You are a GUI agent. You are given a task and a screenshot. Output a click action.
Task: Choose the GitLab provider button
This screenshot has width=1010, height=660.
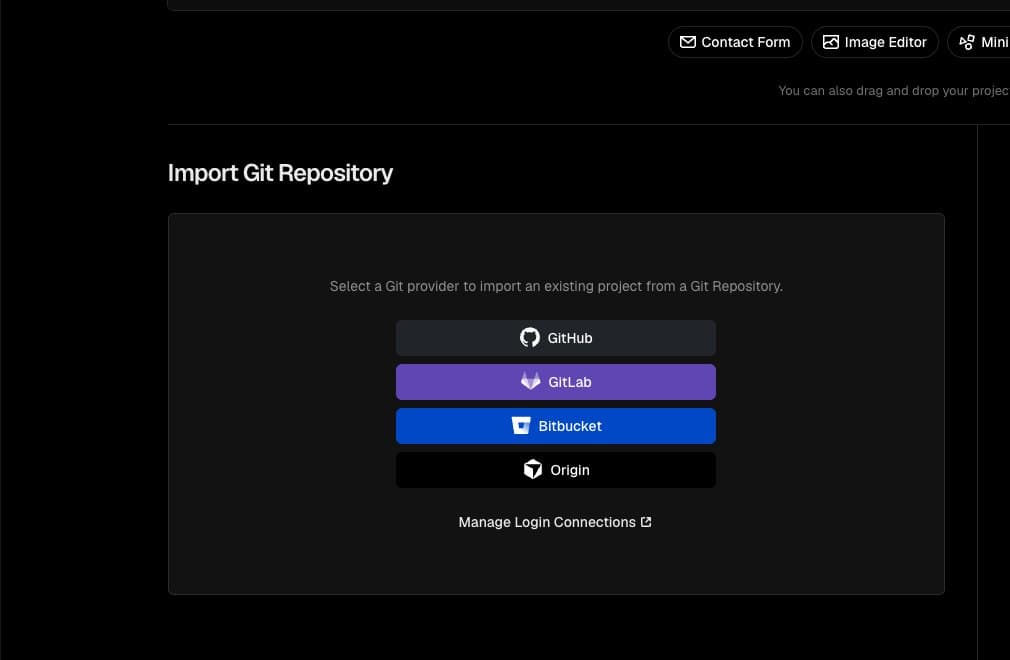pyautogui.click(x=555, y=382)
